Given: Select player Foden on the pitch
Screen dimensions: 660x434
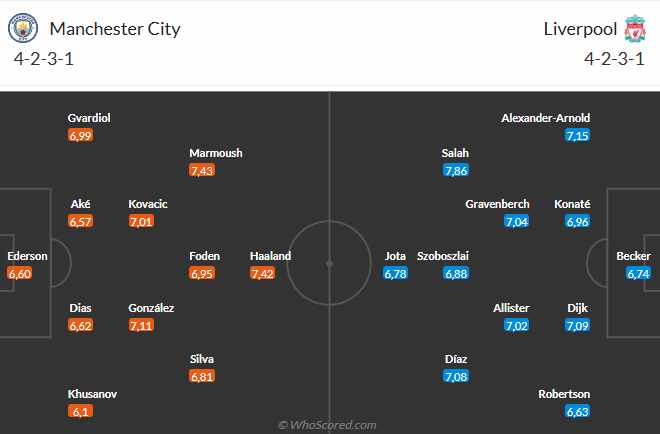Looking at the screenshot, I should pyautogui.click(x=205, y=256).
